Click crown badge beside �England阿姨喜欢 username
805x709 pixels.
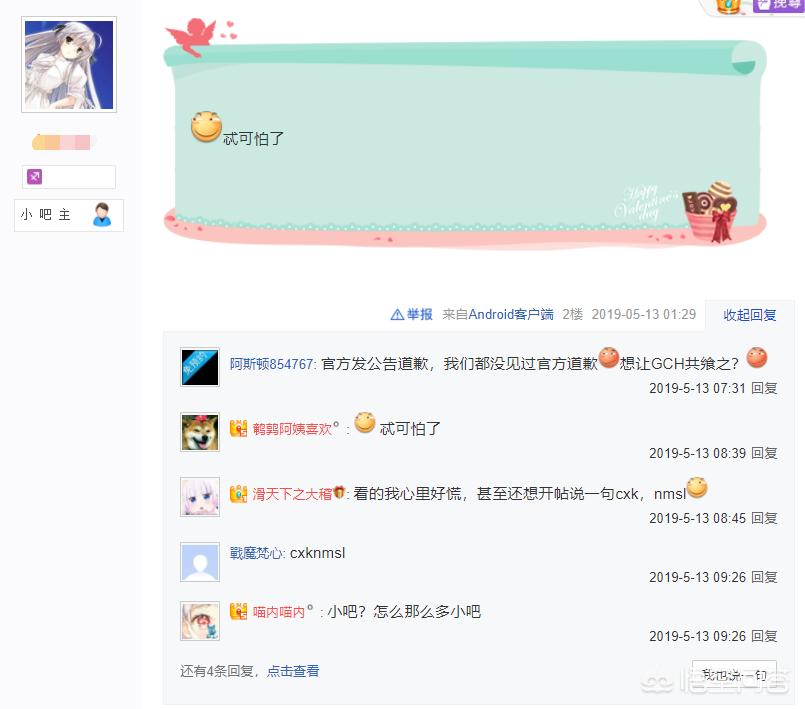pos(238,428)
